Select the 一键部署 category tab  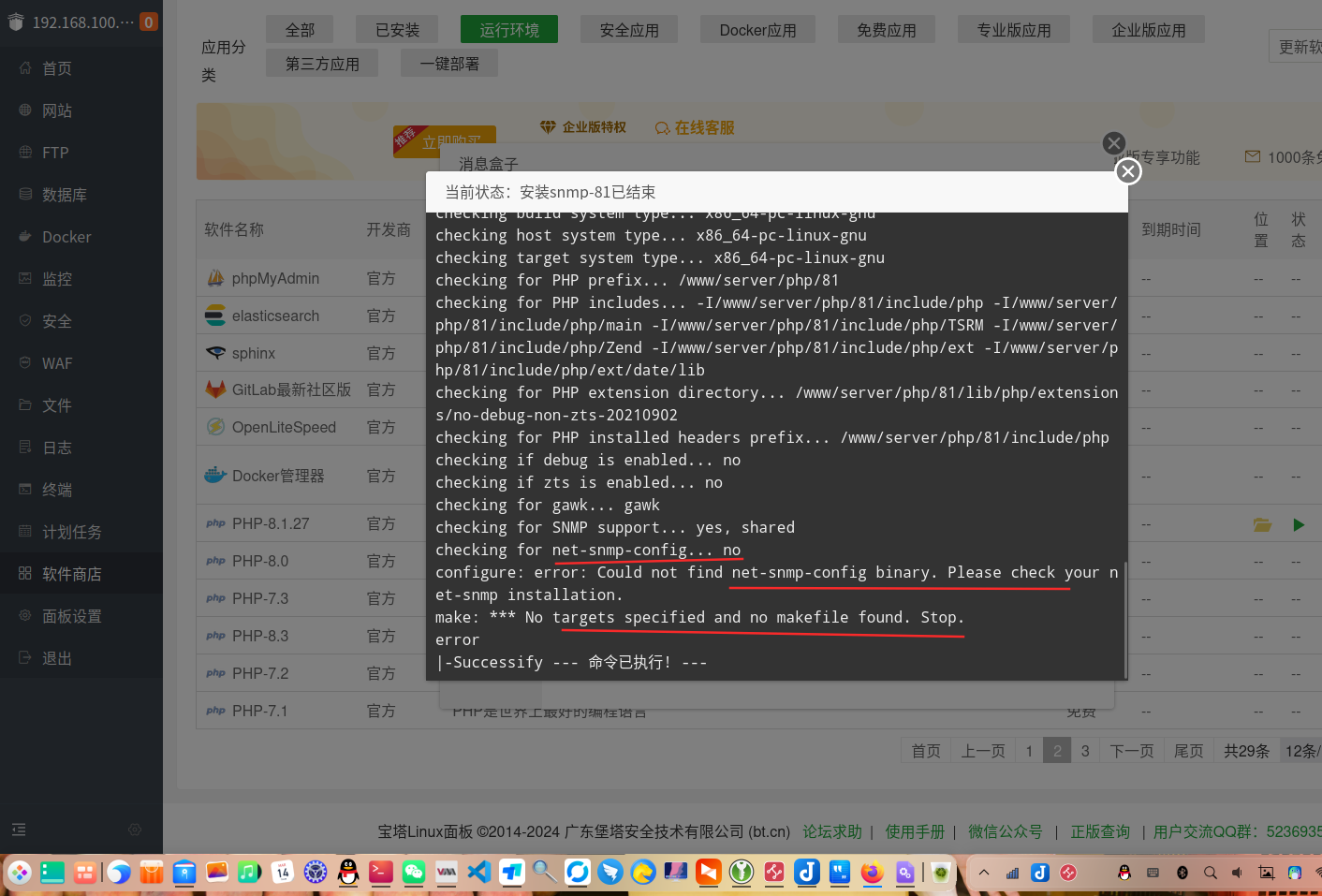tap(449, 64)
